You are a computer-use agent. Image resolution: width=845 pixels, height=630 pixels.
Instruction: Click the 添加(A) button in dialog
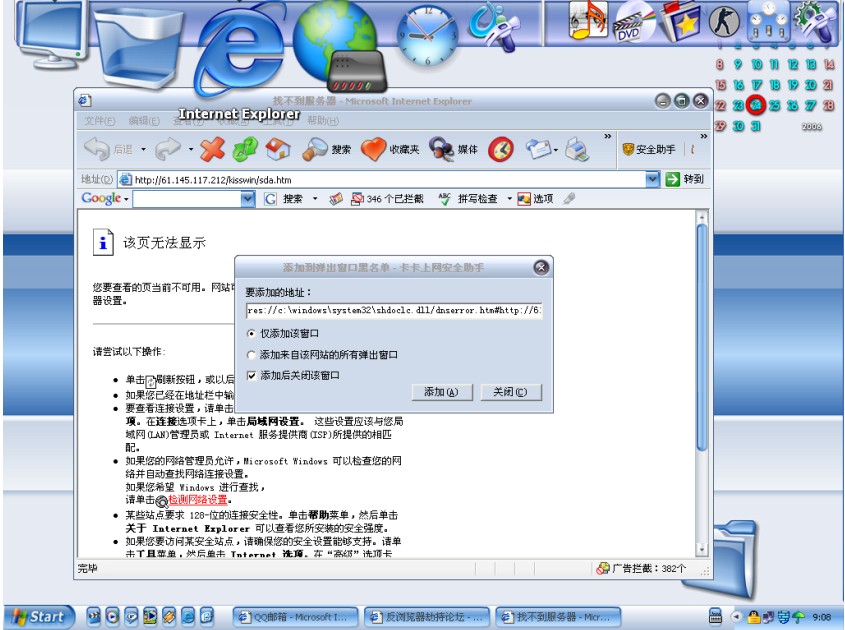(x=441, y=392)
